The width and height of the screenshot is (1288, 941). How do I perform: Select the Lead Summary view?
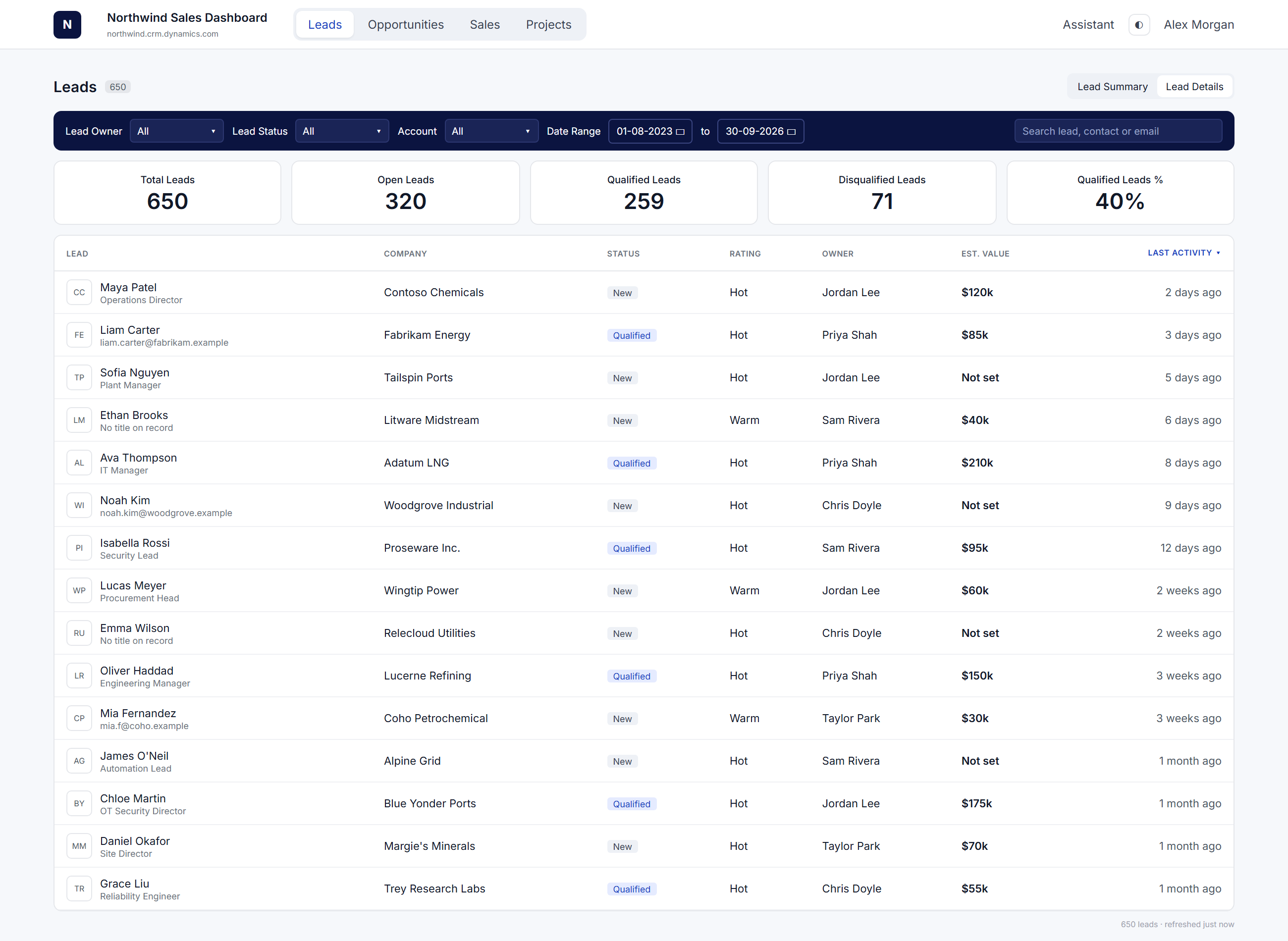[1112, 87]
